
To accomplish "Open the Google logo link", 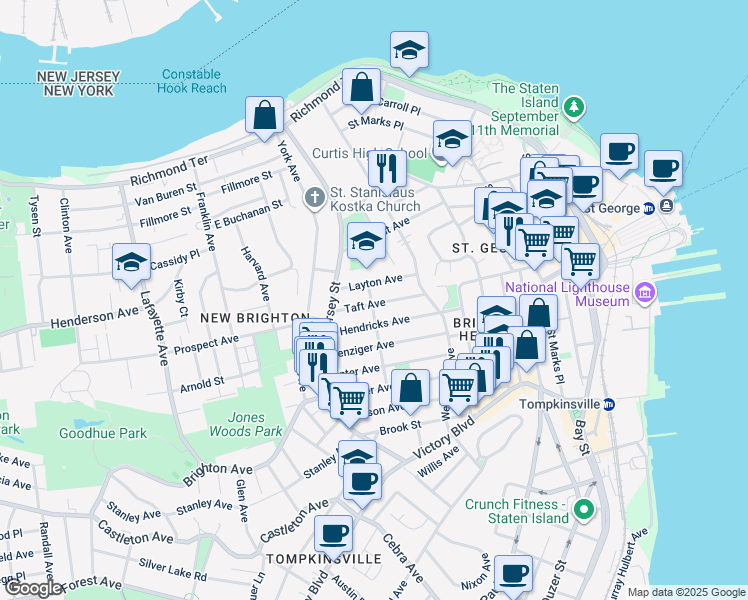I will [x=33, y=588].
